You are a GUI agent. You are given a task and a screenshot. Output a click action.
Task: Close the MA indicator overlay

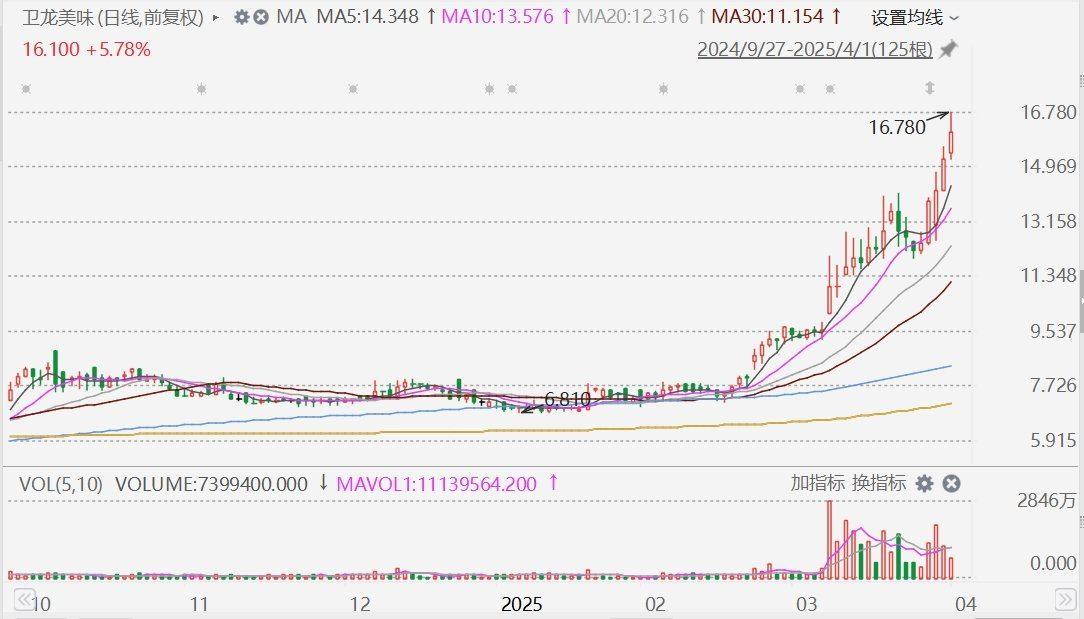click(x=261, y=17)
